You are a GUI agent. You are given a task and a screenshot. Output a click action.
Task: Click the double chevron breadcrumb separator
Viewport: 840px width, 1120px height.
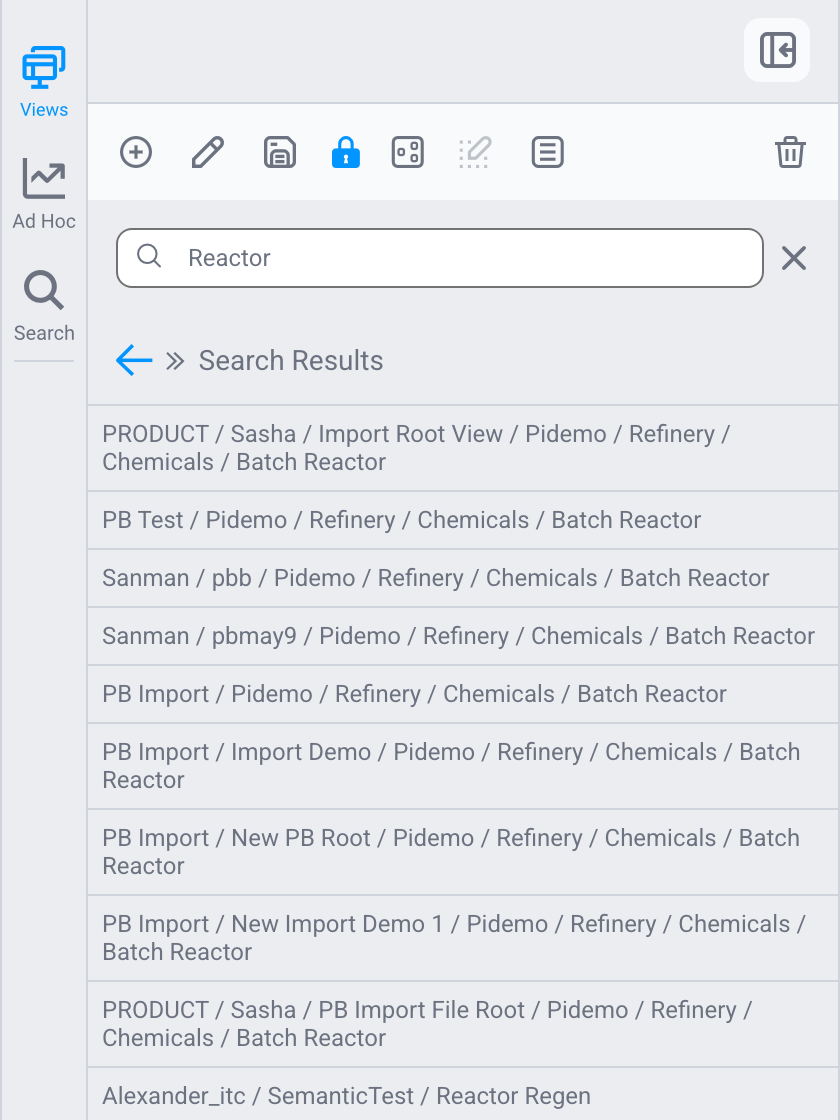[x=175, y=361]
